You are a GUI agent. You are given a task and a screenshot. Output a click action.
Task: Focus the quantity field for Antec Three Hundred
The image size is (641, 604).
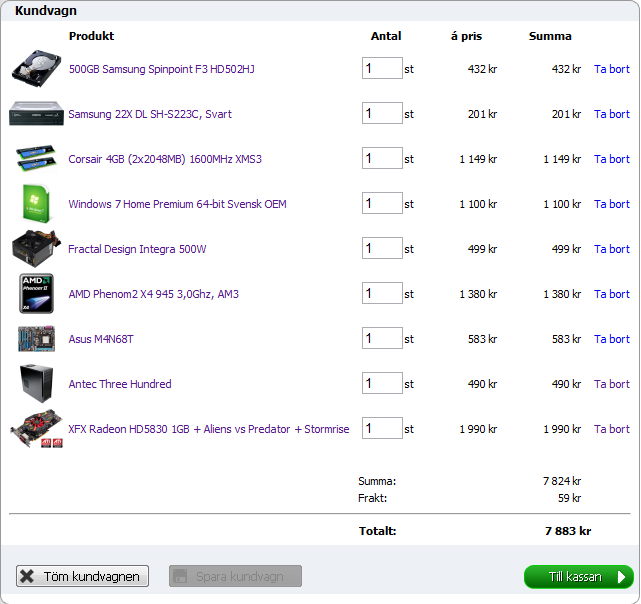pos(382,384)
